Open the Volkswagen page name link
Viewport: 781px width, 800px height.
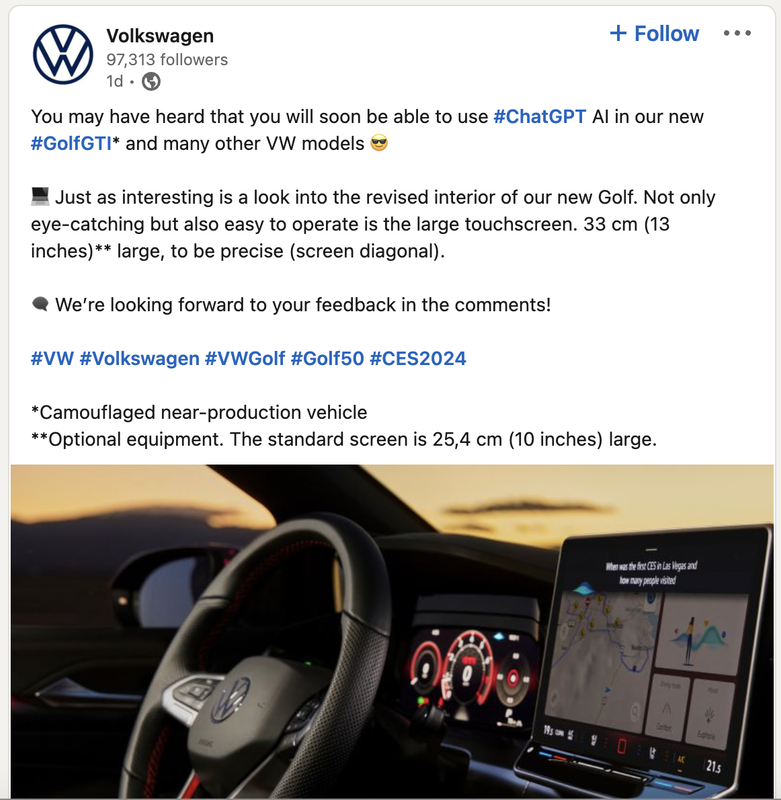(160, 36)
